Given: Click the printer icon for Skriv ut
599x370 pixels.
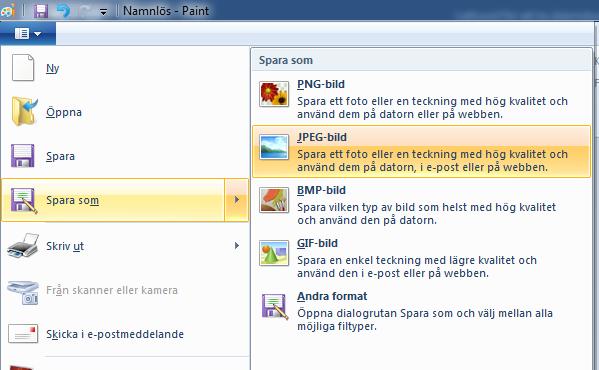Looking at the screenshot, I should click(23, 246).
